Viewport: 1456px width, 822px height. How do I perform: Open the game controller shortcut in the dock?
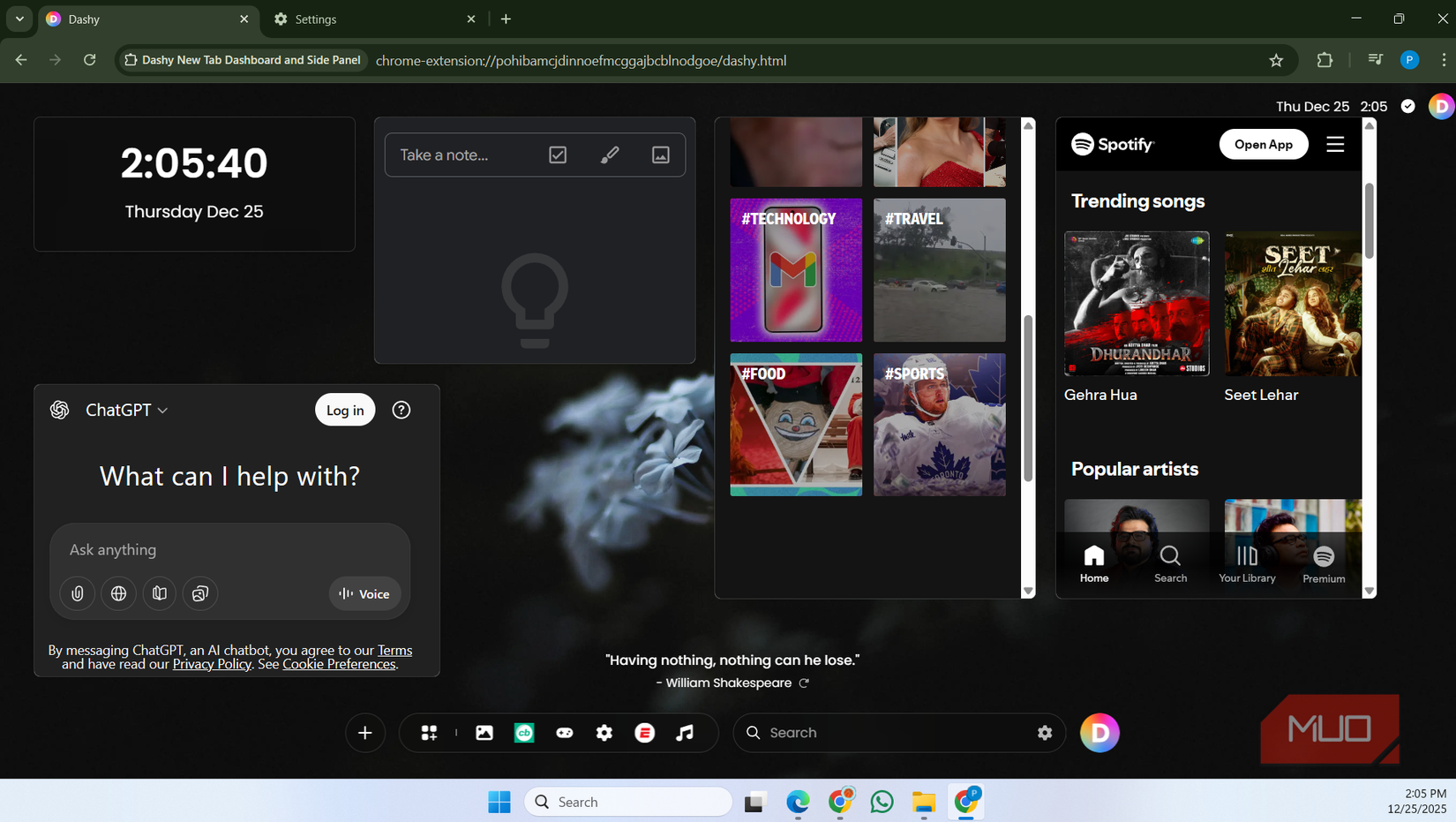(564, 733)
